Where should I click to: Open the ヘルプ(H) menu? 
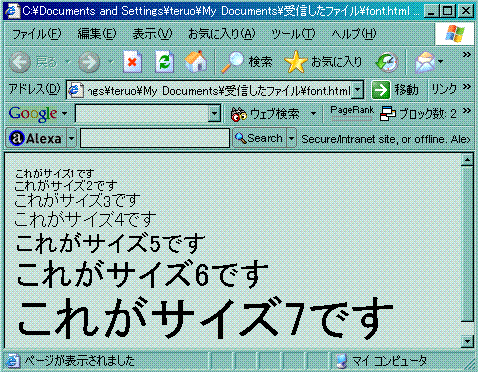point(354,34)
